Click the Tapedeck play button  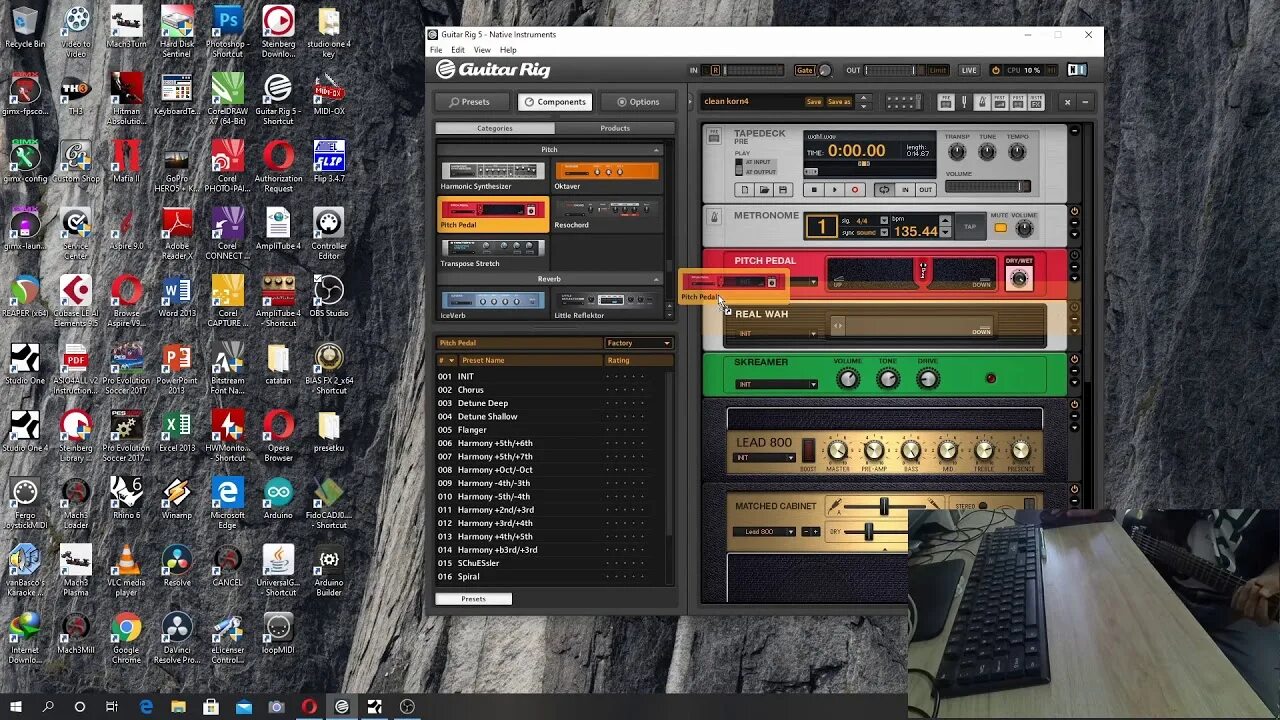point(834,190)
